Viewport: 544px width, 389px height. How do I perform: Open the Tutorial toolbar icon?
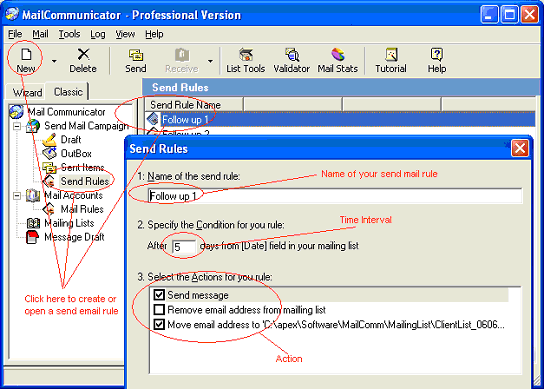(x=391, y=55)
